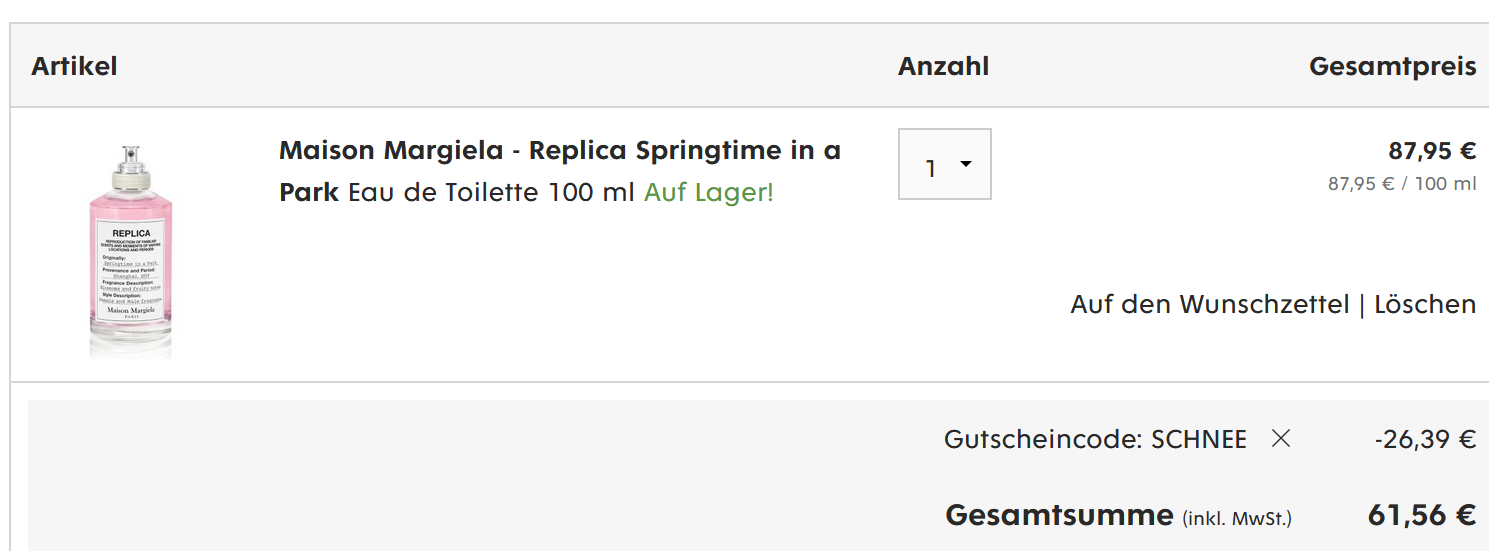Remove the SCHNEE coupon code
This screenshot has width=1489, height=551.
1281,438
